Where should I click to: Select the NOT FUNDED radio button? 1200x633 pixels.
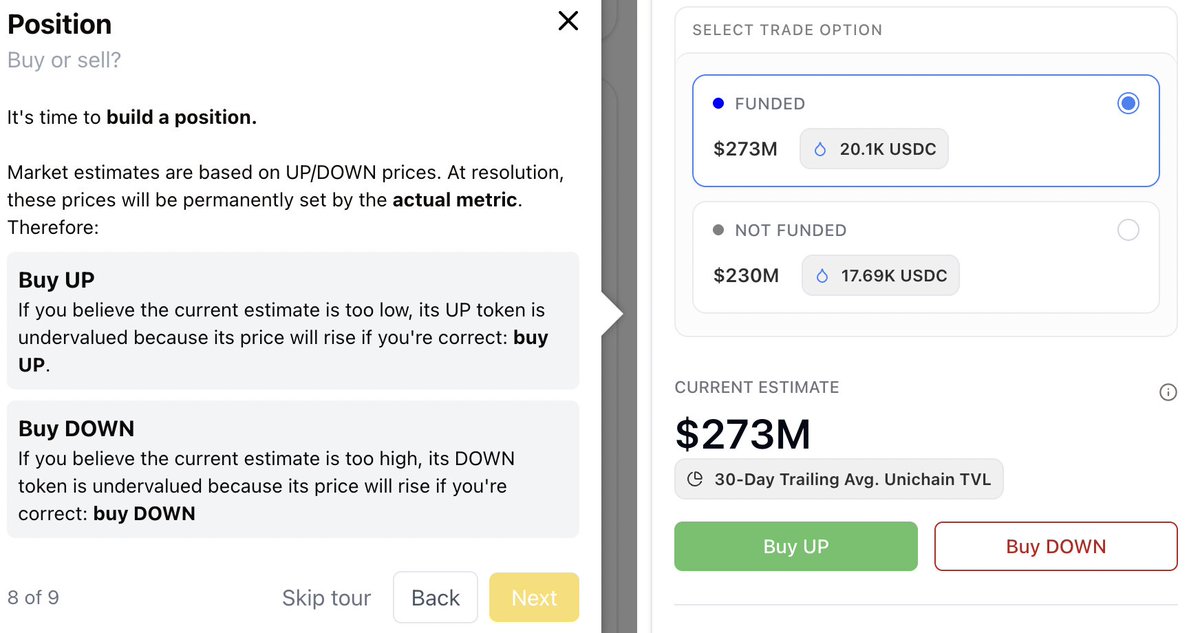click(x=1128, y=230)
